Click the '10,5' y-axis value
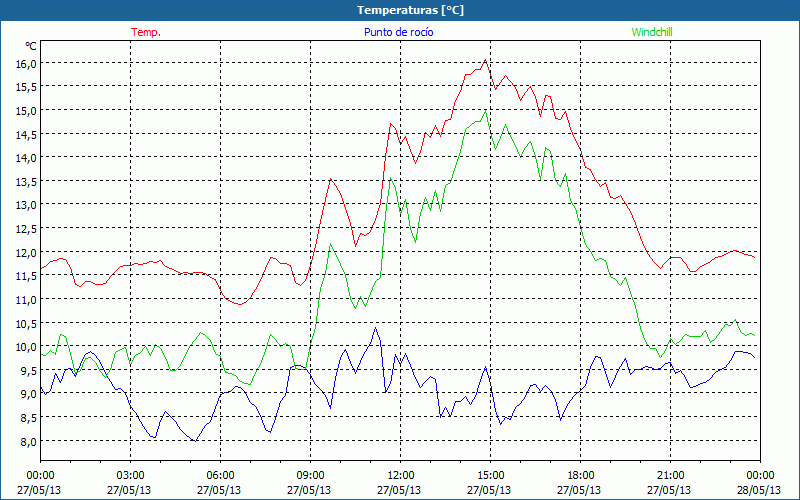 point(27,323)
